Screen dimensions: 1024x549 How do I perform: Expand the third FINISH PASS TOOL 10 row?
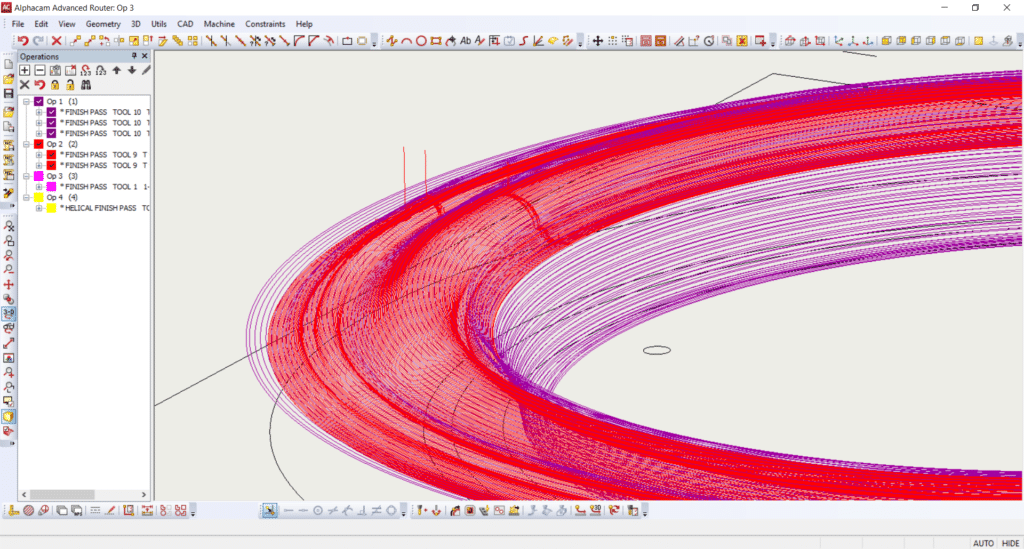point(39,133)
